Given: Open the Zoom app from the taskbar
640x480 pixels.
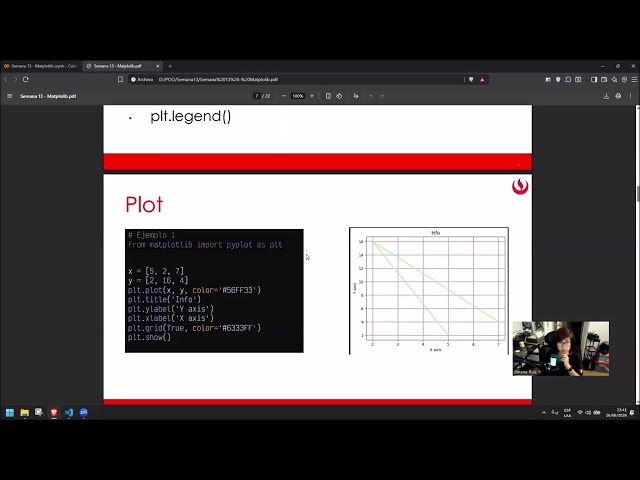Looking at the screenshot, I should [83, 413].
